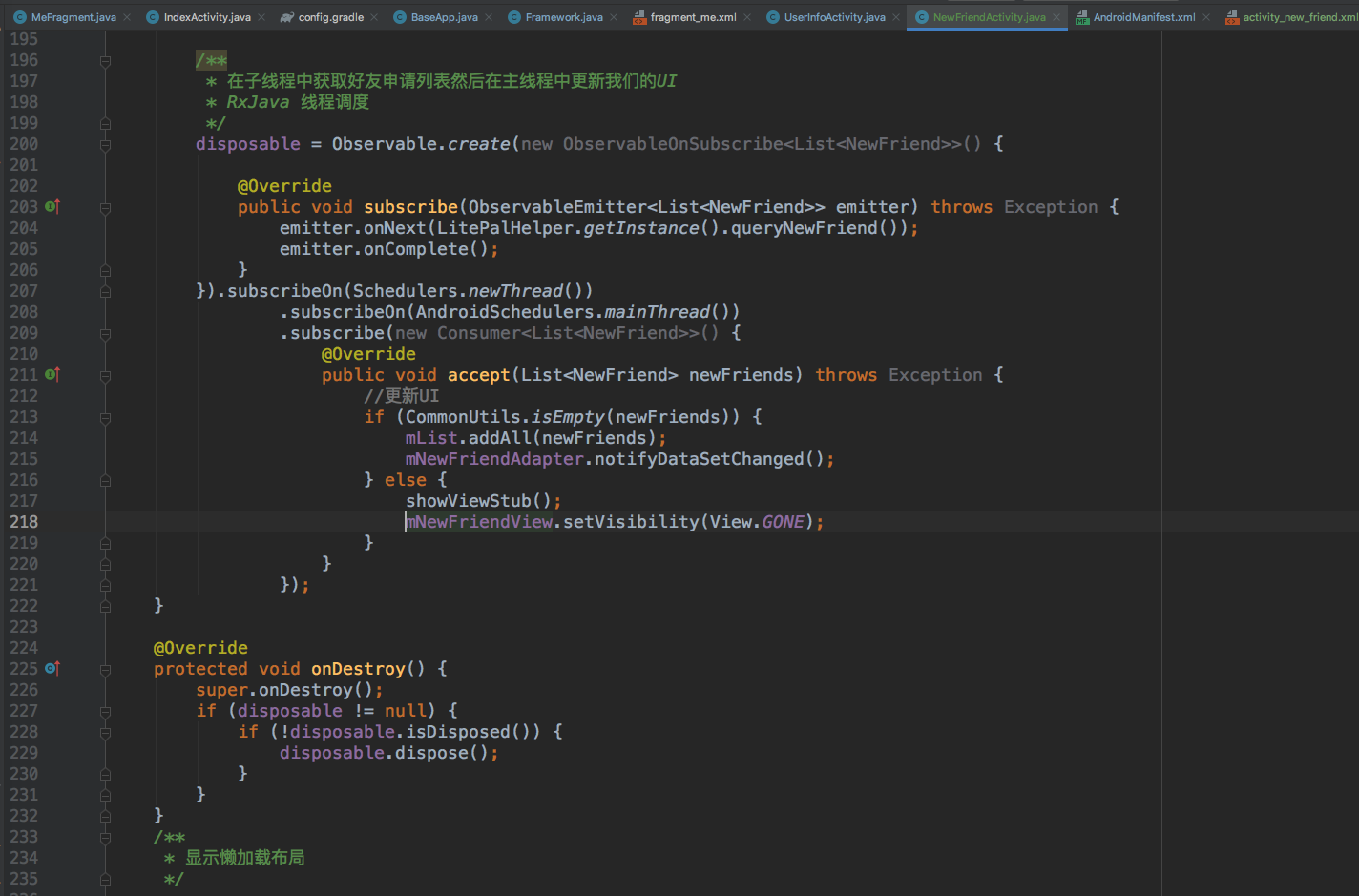
Task: Close the fragment_me.xml tab
Action: [x=747, y=17]
